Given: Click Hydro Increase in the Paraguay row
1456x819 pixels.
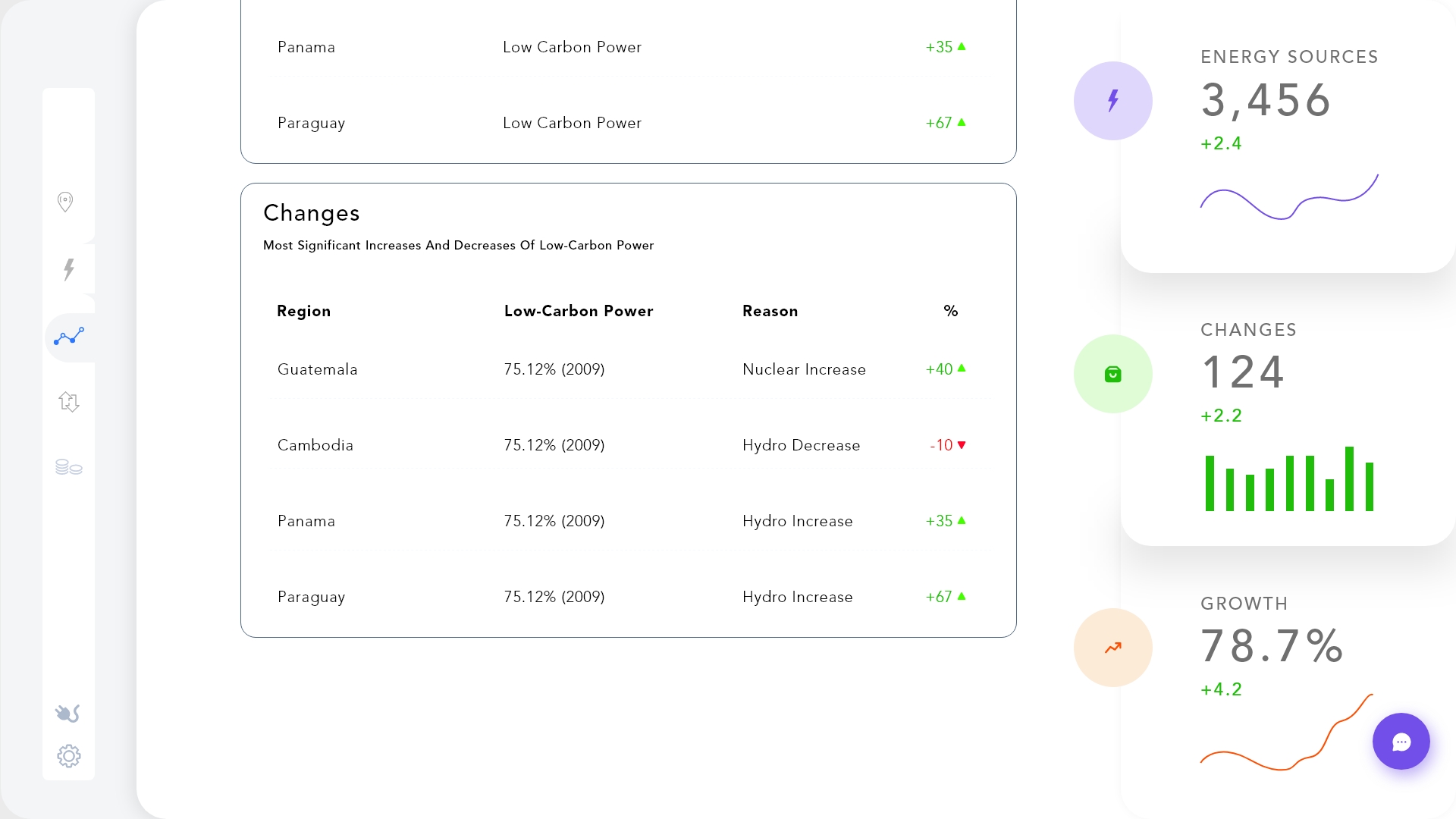Looking at the screenshot, I should 798,597.
